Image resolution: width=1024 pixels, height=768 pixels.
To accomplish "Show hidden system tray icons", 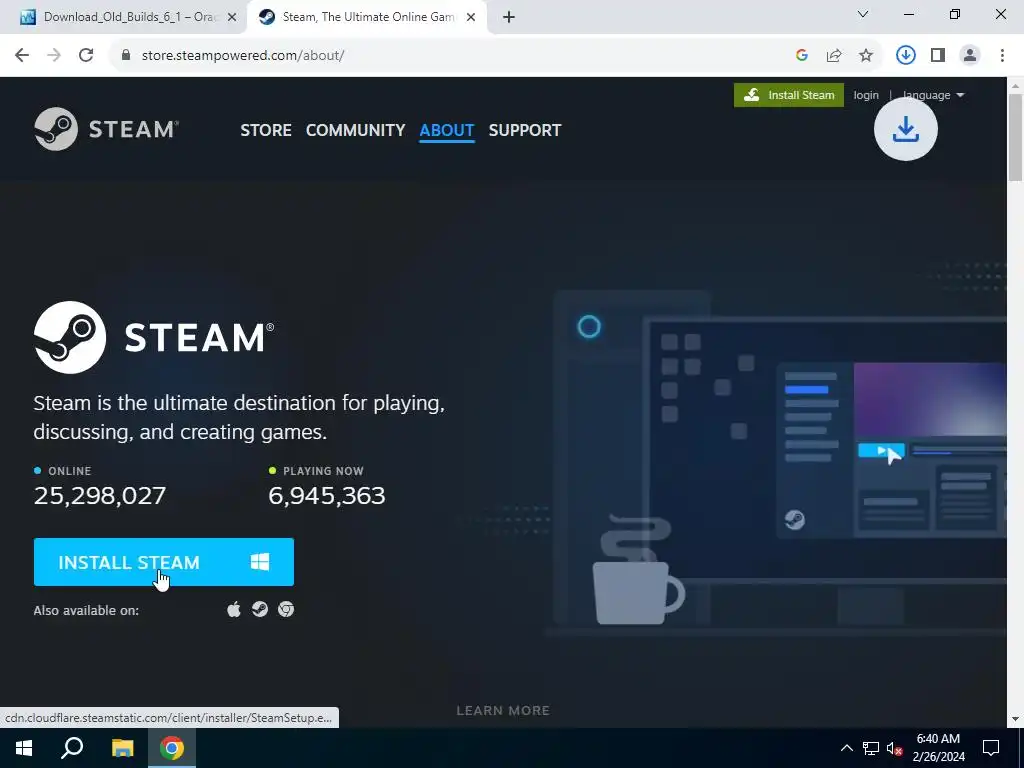I will (847, 748).
